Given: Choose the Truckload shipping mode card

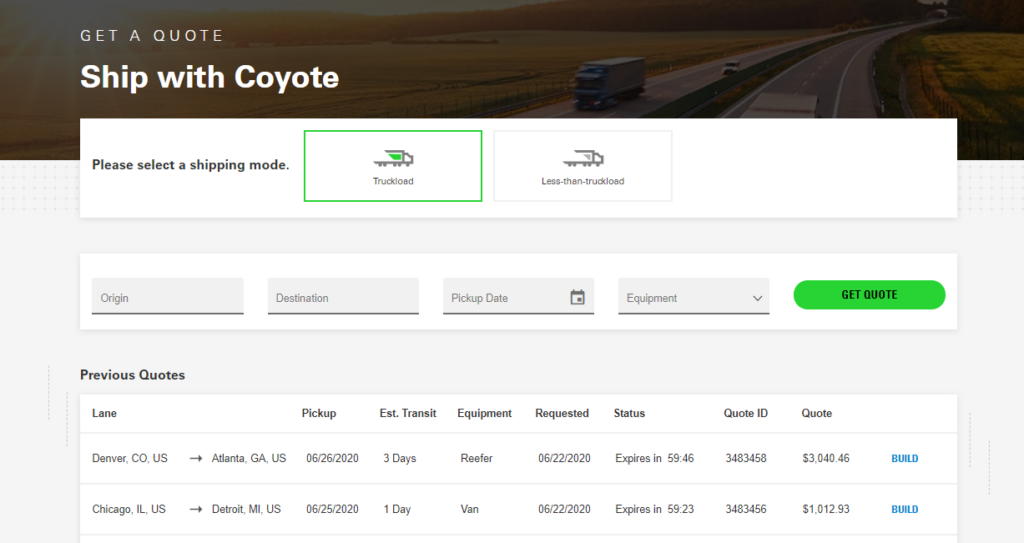Looking at the screenshot, I should click(x=393, y=166).
